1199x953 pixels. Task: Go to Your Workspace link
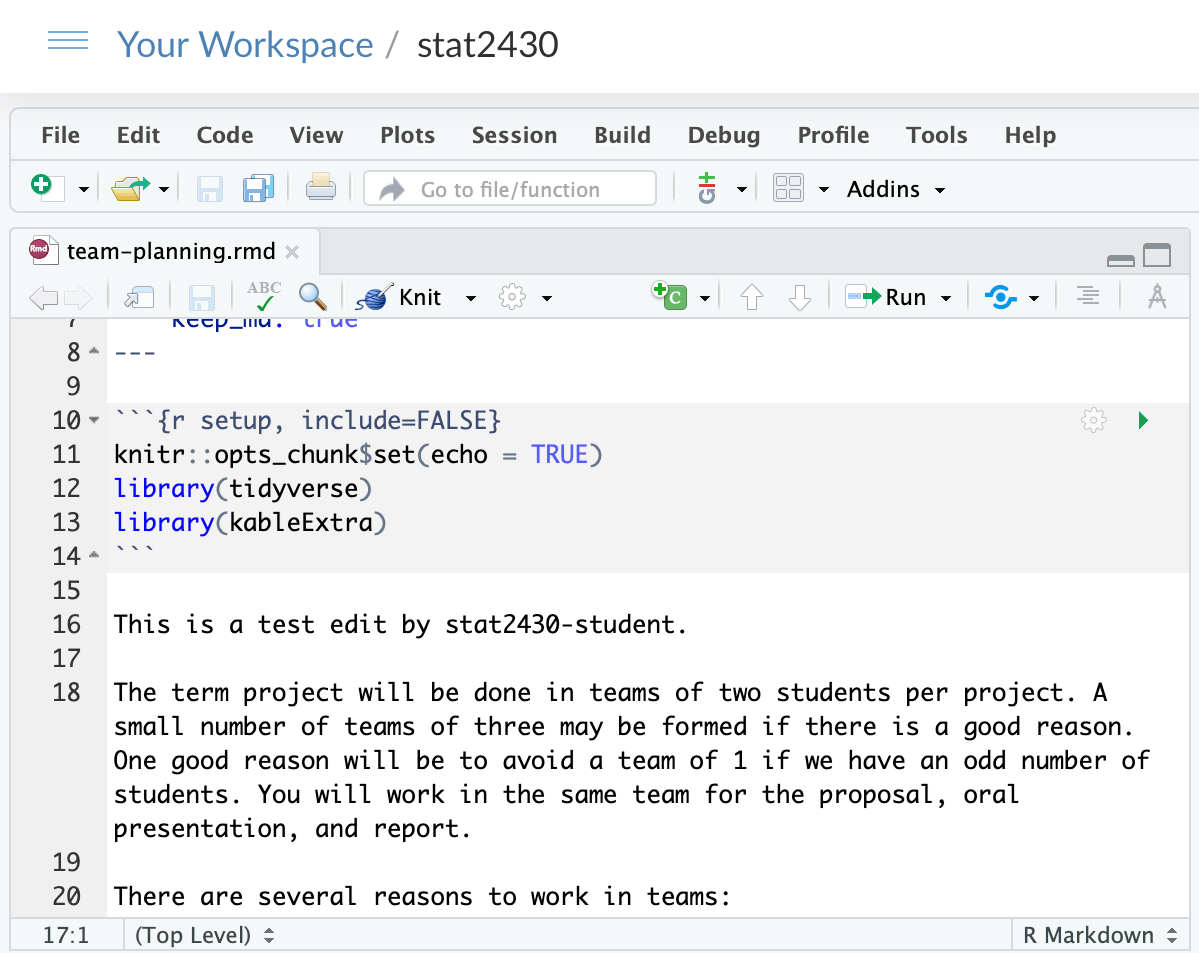click(245, 44)
